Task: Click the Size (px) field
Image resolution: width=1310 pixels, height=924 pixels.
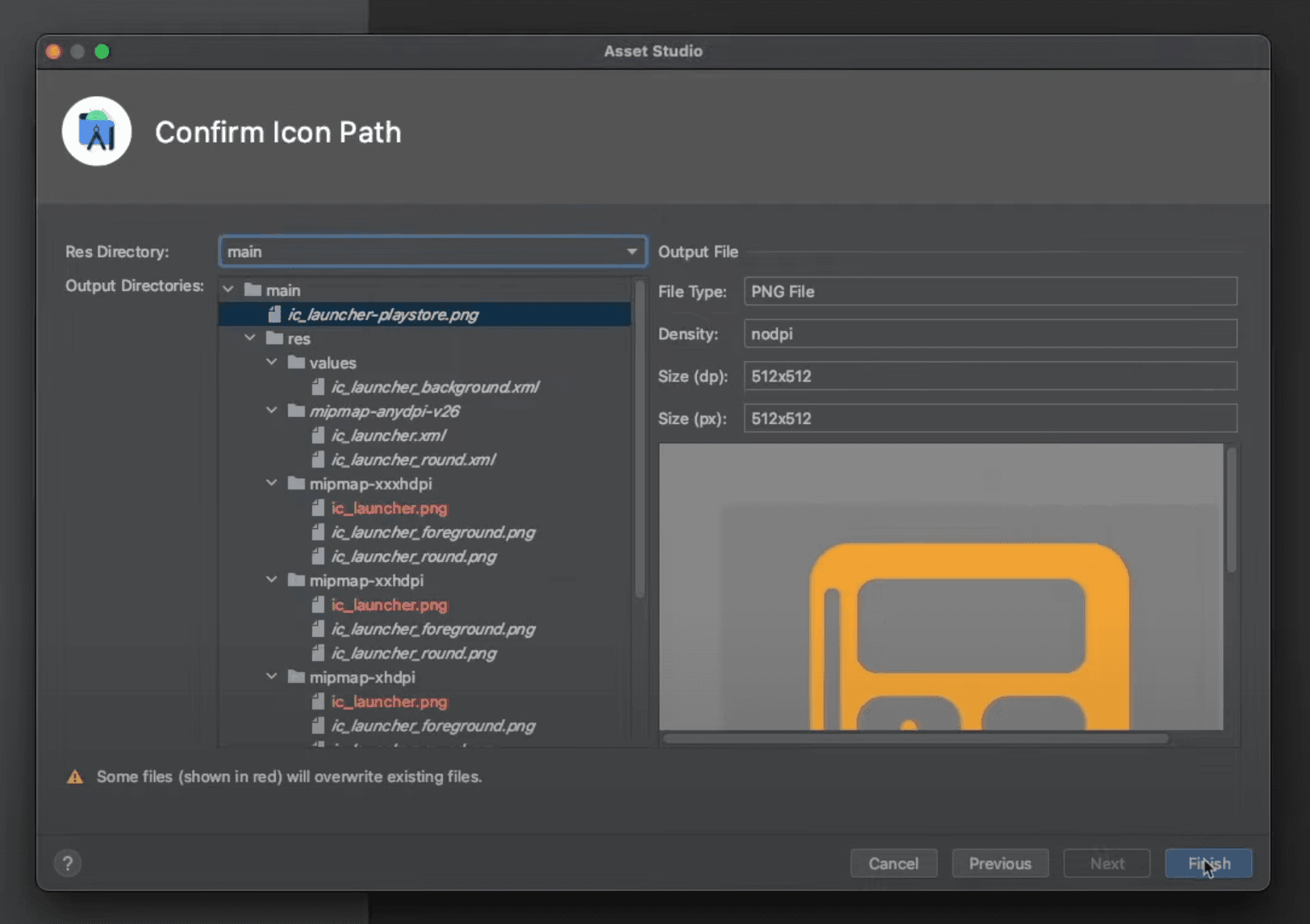Action: 990,418
